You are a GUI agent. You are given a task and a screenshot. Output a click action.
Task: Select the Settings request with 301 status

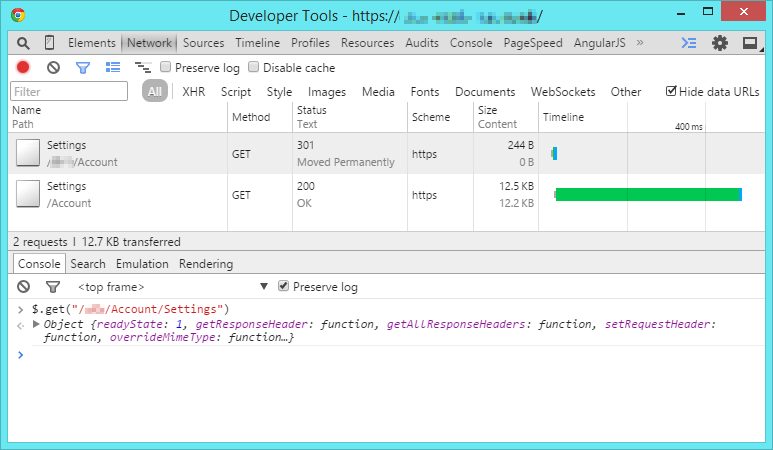tap(386, 153)
